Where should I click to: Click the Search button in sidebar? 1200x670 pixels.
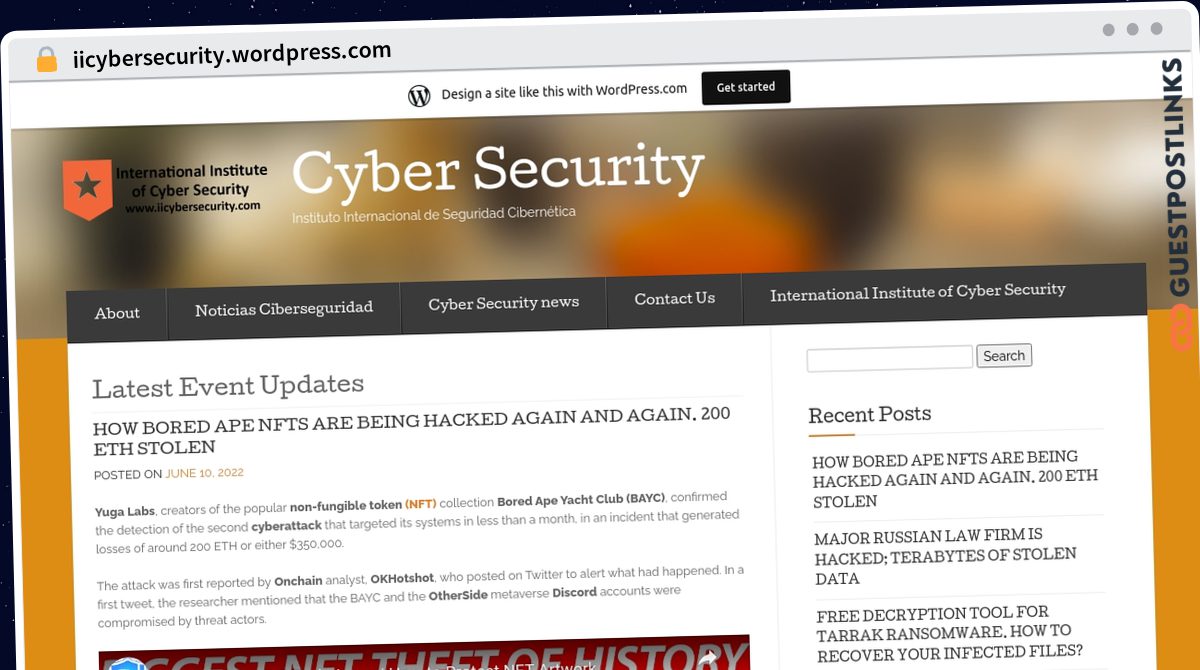click(1004, 356)
